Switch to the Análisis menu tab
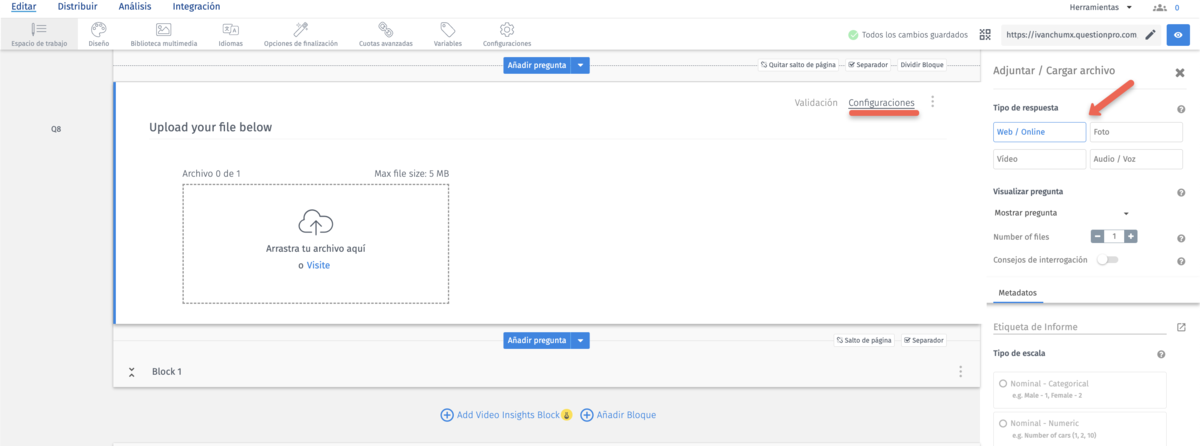 135,7
